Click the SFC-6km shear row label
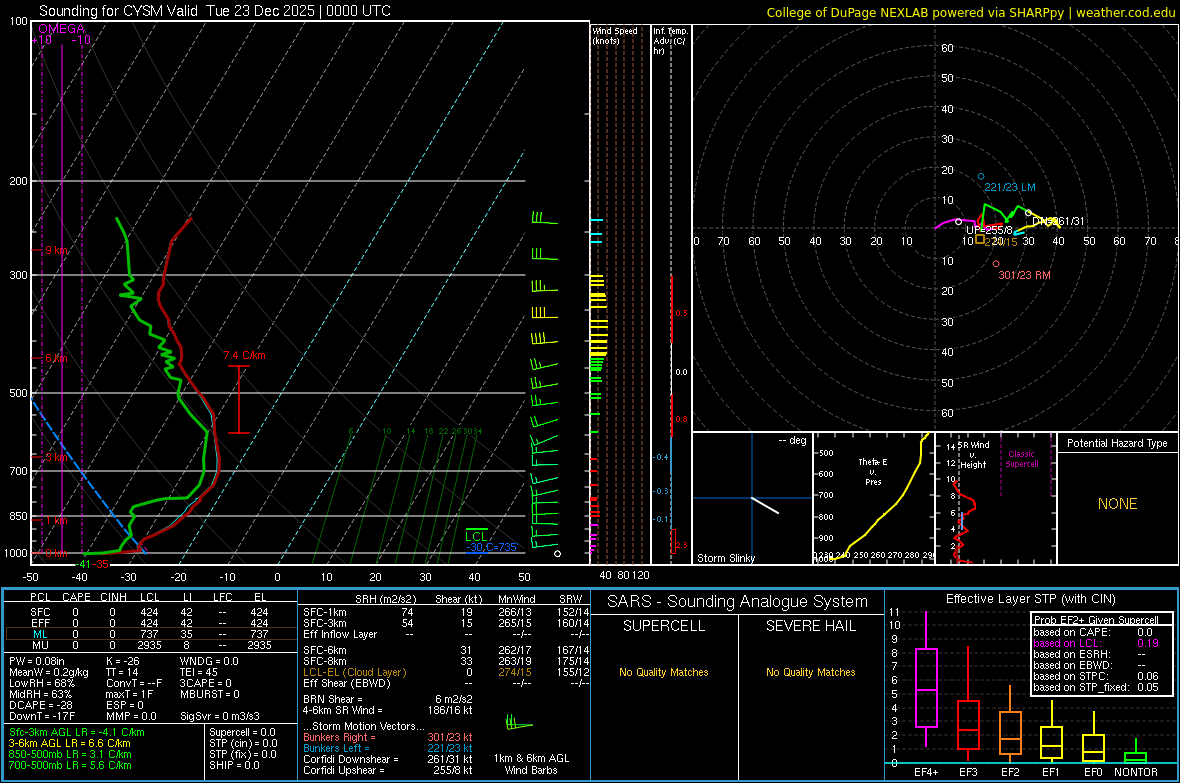 point(325,650)
